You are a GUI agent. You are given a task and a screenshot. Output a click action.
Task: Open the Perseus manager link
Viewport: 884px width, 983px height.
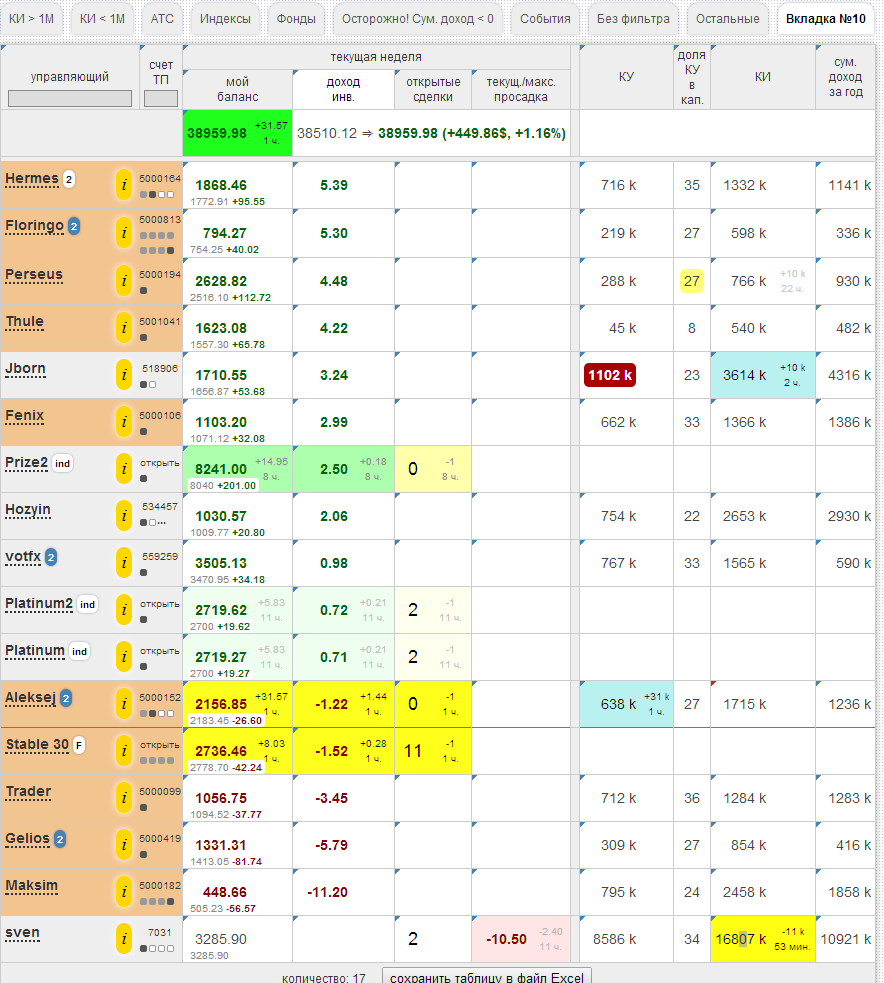[x=34, y=275]
